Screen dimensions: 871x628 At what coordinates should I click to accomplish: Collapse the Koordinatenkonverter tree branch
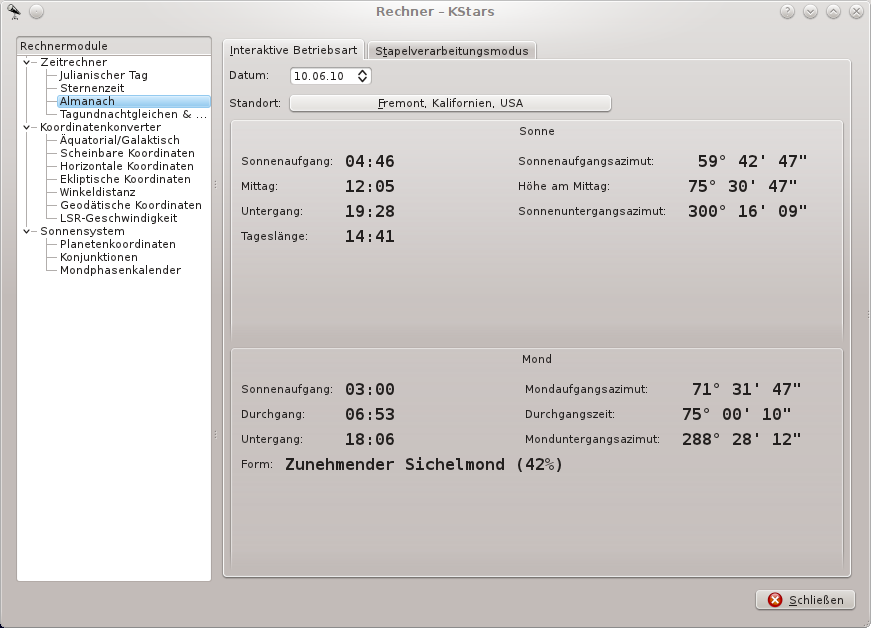pyautogui.click(x=28, y=128)
